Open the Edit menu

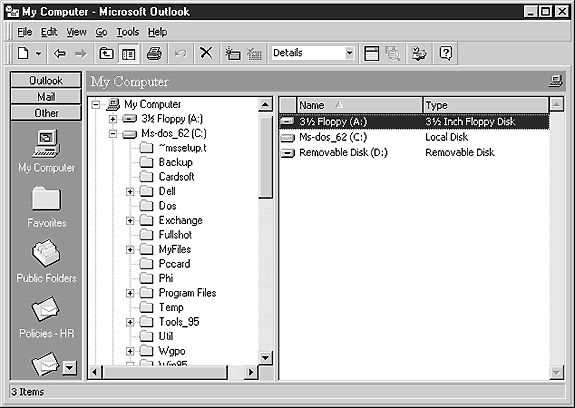[x=49, y=32]
